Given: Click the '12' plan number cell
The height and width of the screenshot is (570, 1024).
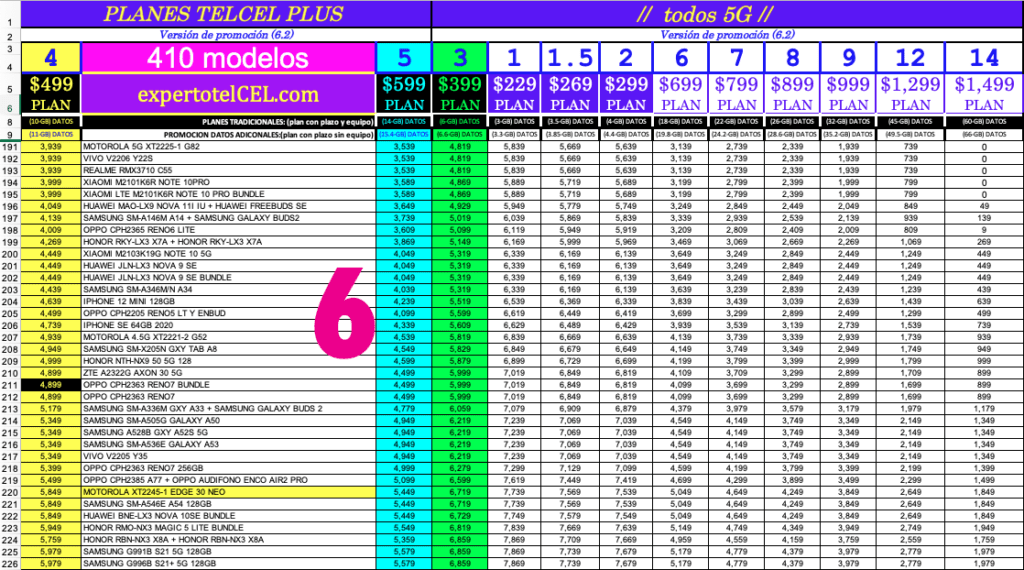Looking at the screenshot, I should click(x=910, y=58).
